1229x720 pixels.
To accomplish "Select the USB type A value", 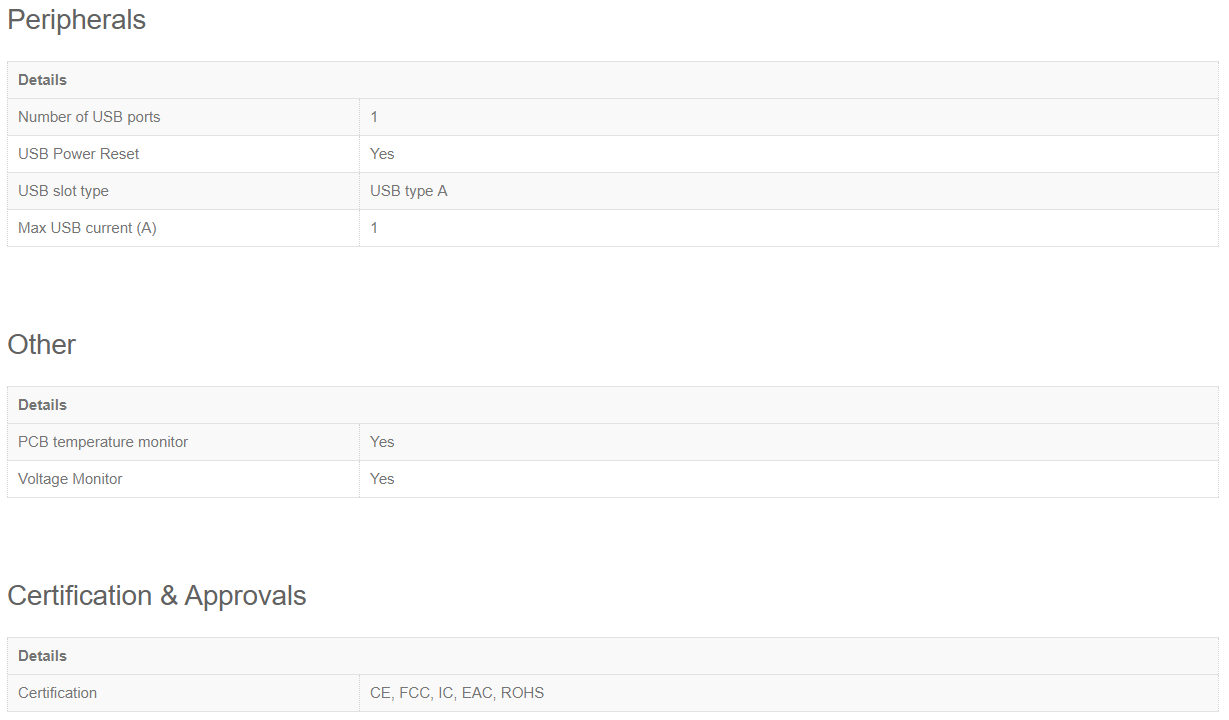I will coord(409,191).
